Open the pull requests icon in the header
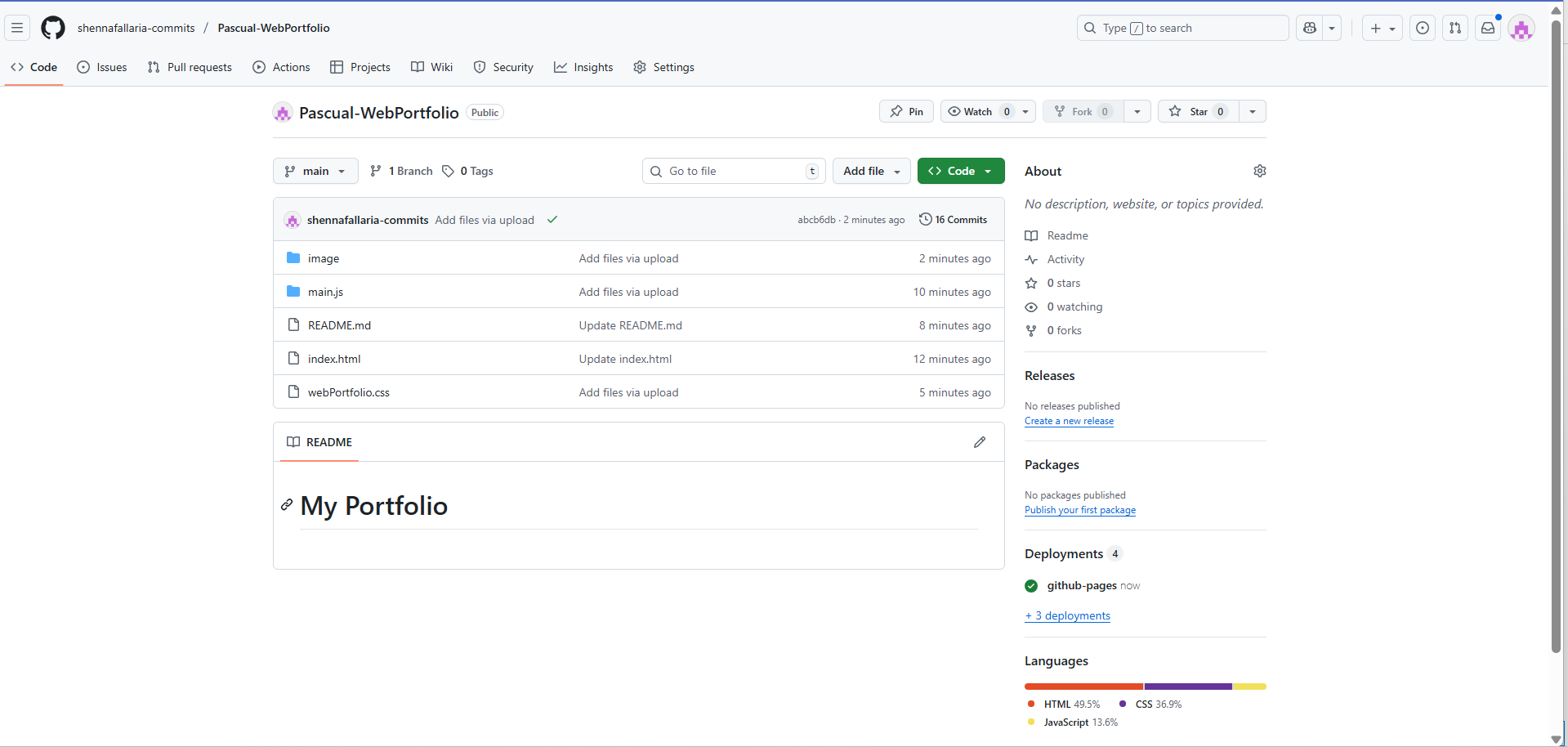The height and width of the screenshot is (747, 1568). (1455, 28)
